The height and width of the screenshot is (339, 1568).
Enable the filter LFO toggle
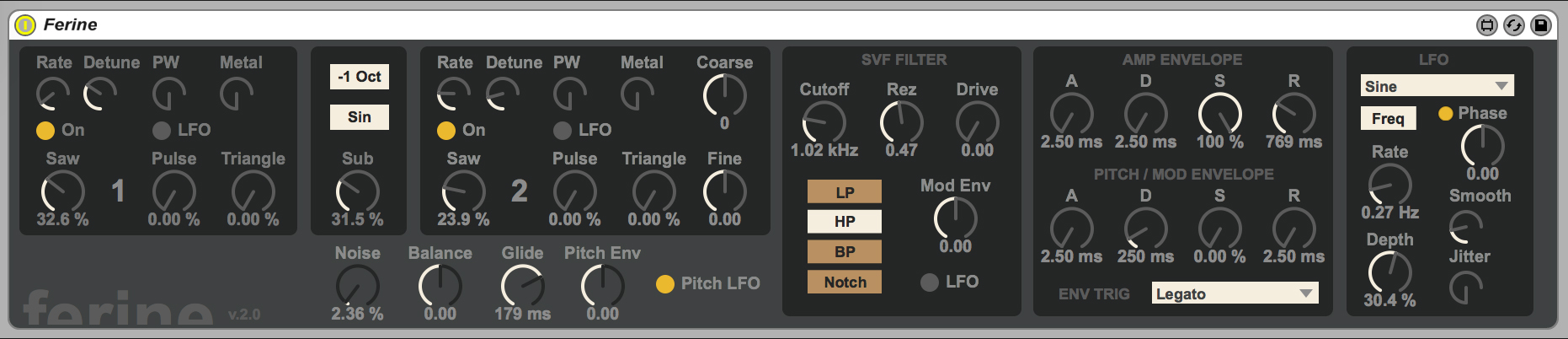pyautogui.click(x=930, y=282)
